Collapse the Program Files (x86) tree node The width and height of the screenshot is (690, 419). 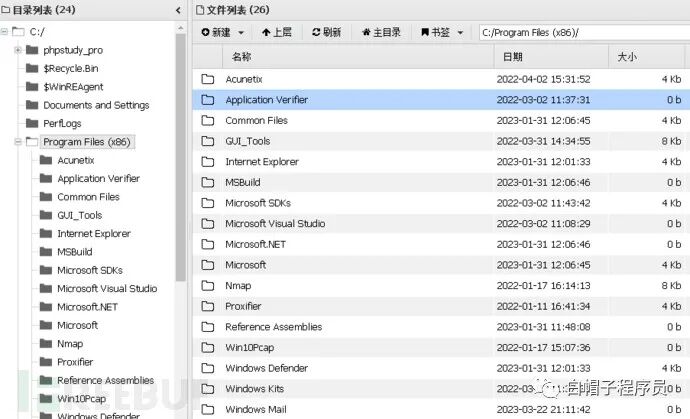click(x=18, y=142)
